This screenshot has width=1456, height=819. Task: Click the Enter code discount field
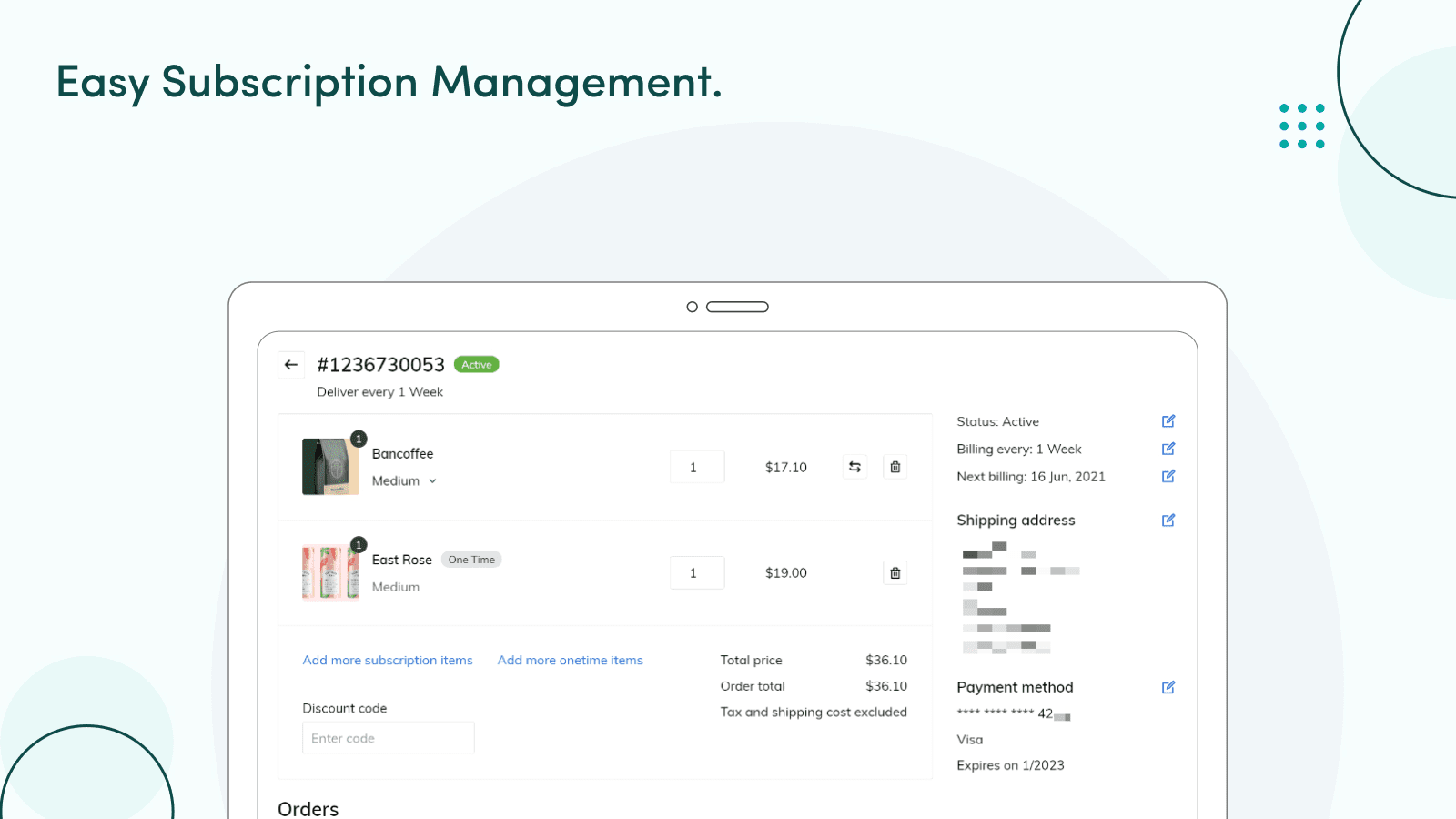[388, 737]
